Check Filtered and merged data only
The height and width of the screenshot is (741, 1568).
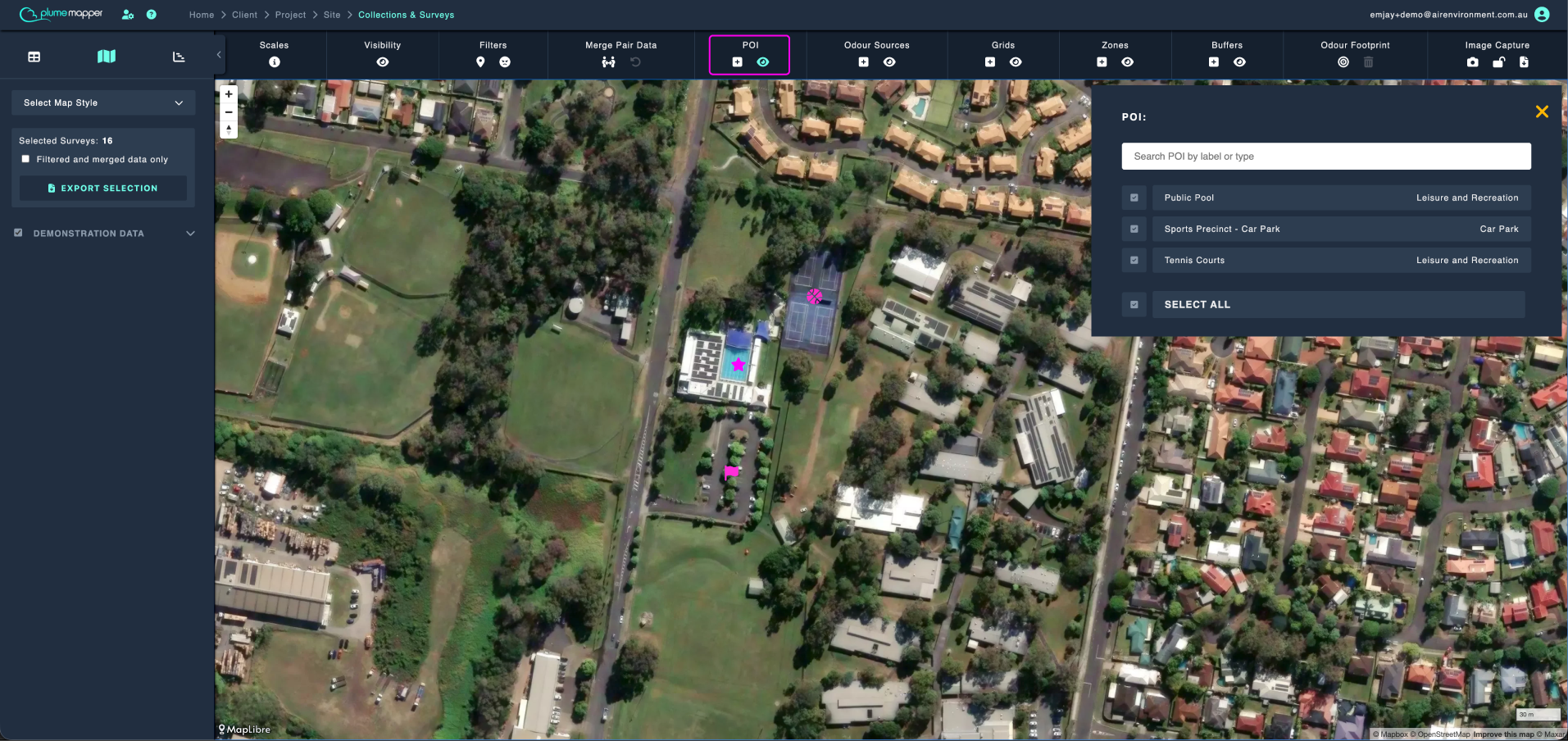tap(25, 159)
